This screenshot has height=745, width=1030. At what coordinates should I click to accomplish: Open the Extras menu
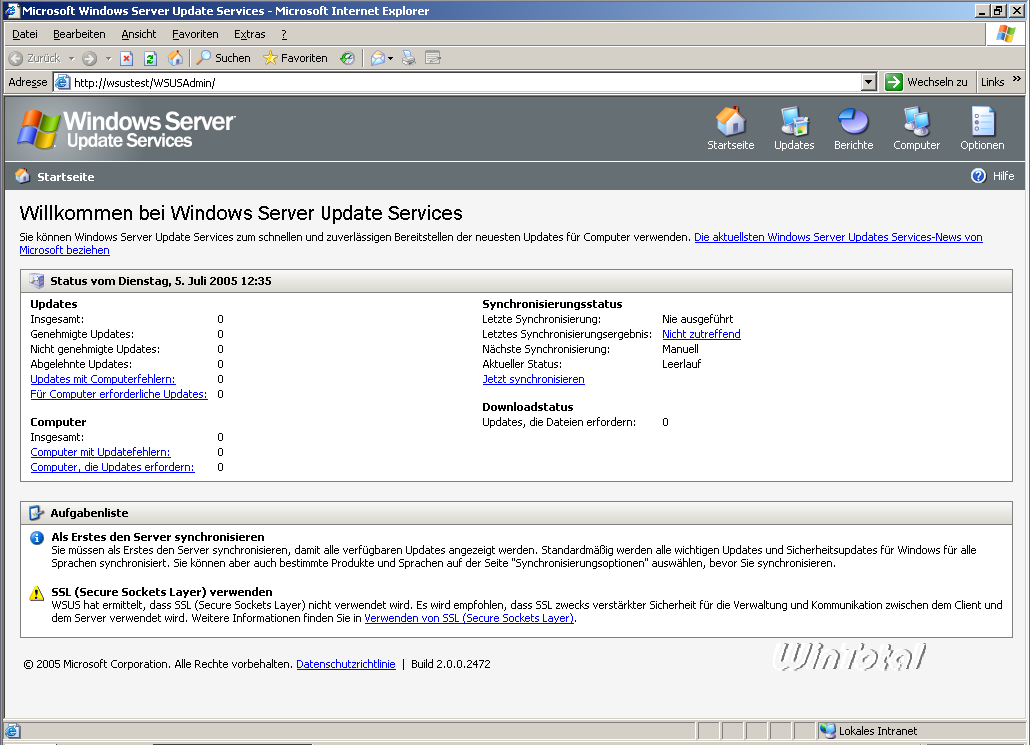(x=250, y=34)
